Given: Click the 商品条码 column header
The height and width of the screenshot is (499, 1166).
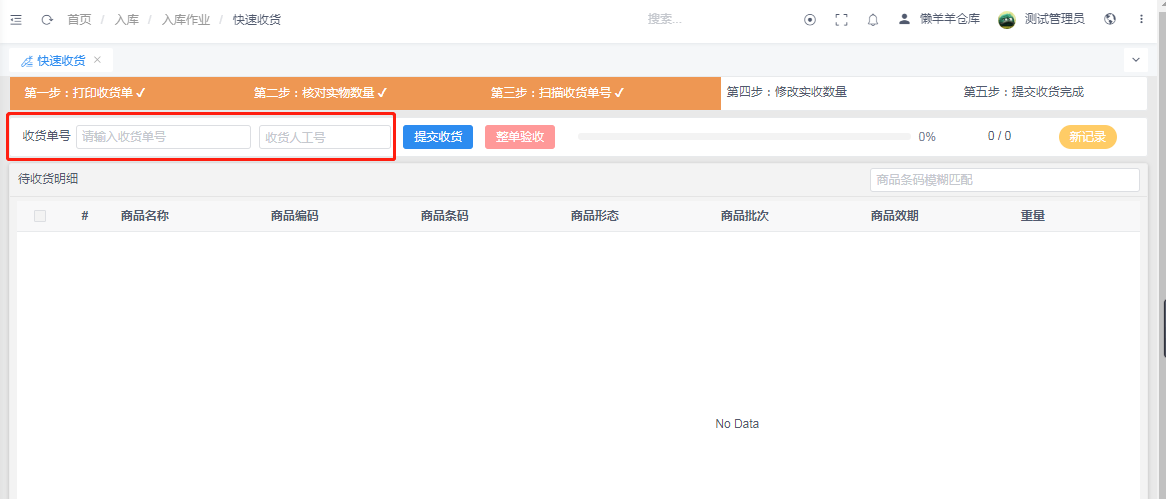Looking at the screenshot, I should (x=445, y=216).
